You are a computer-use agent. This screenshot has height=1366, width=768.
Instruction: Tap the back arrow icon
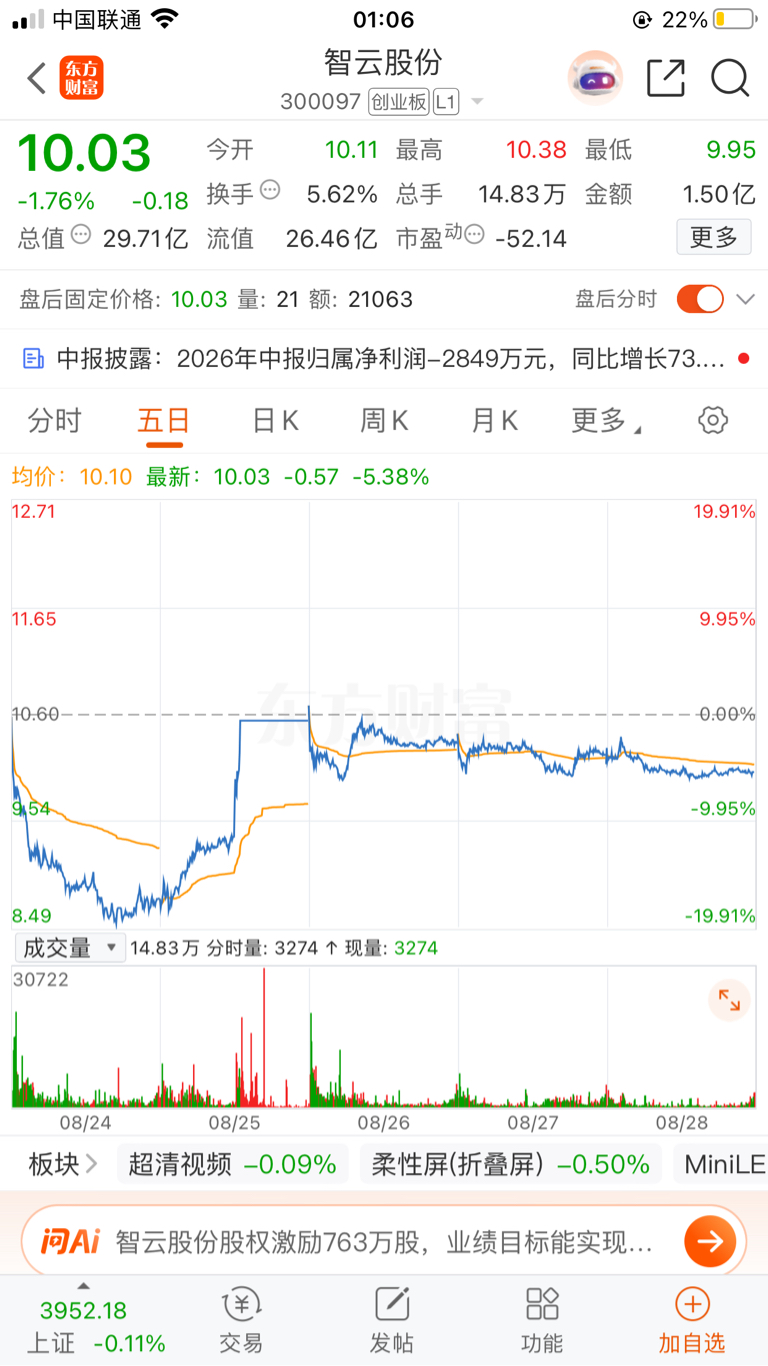(x=37, y=78)
